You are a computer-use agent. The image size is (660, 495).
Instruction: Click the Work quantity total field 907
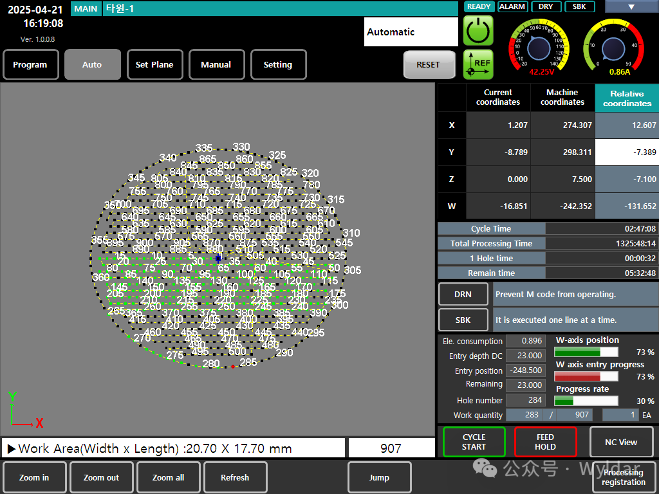point(575,415)
